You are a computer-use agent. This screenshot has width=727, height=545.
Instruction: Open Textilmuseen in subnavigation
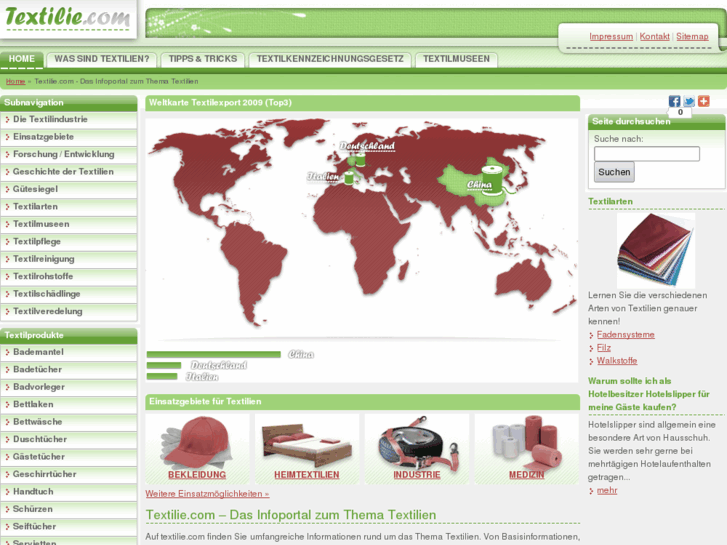[x=69, y=224]
